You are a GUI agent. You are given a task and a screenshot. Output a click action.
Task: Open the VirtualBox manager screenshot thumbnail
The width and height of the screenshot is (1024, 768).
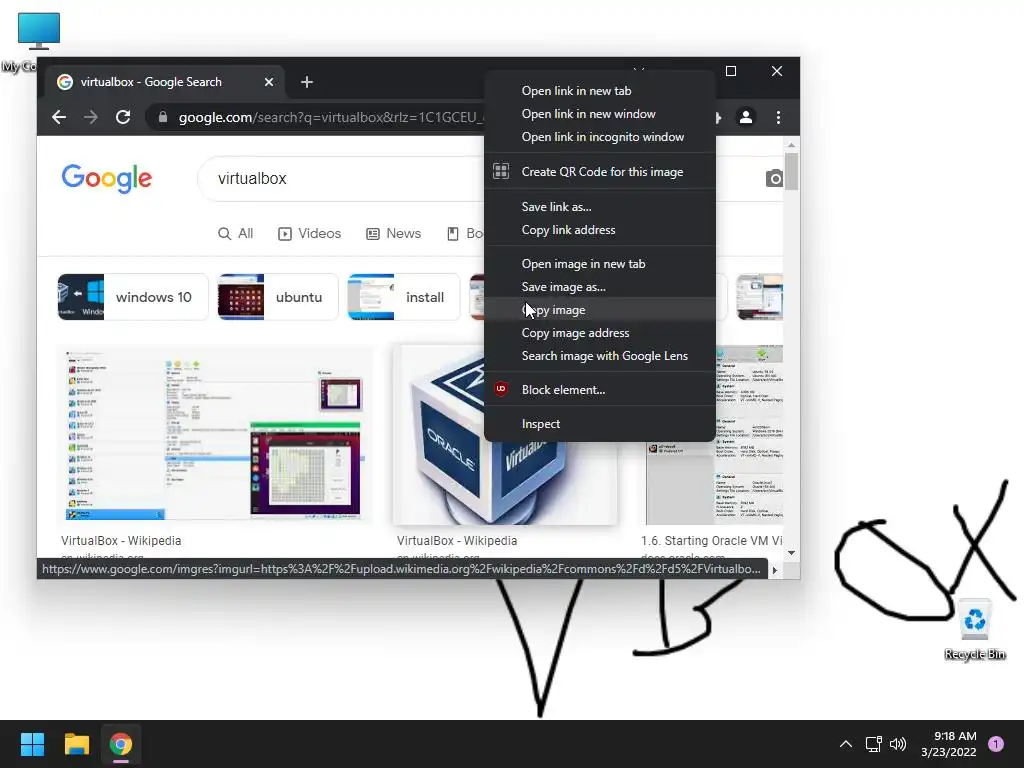215,435
